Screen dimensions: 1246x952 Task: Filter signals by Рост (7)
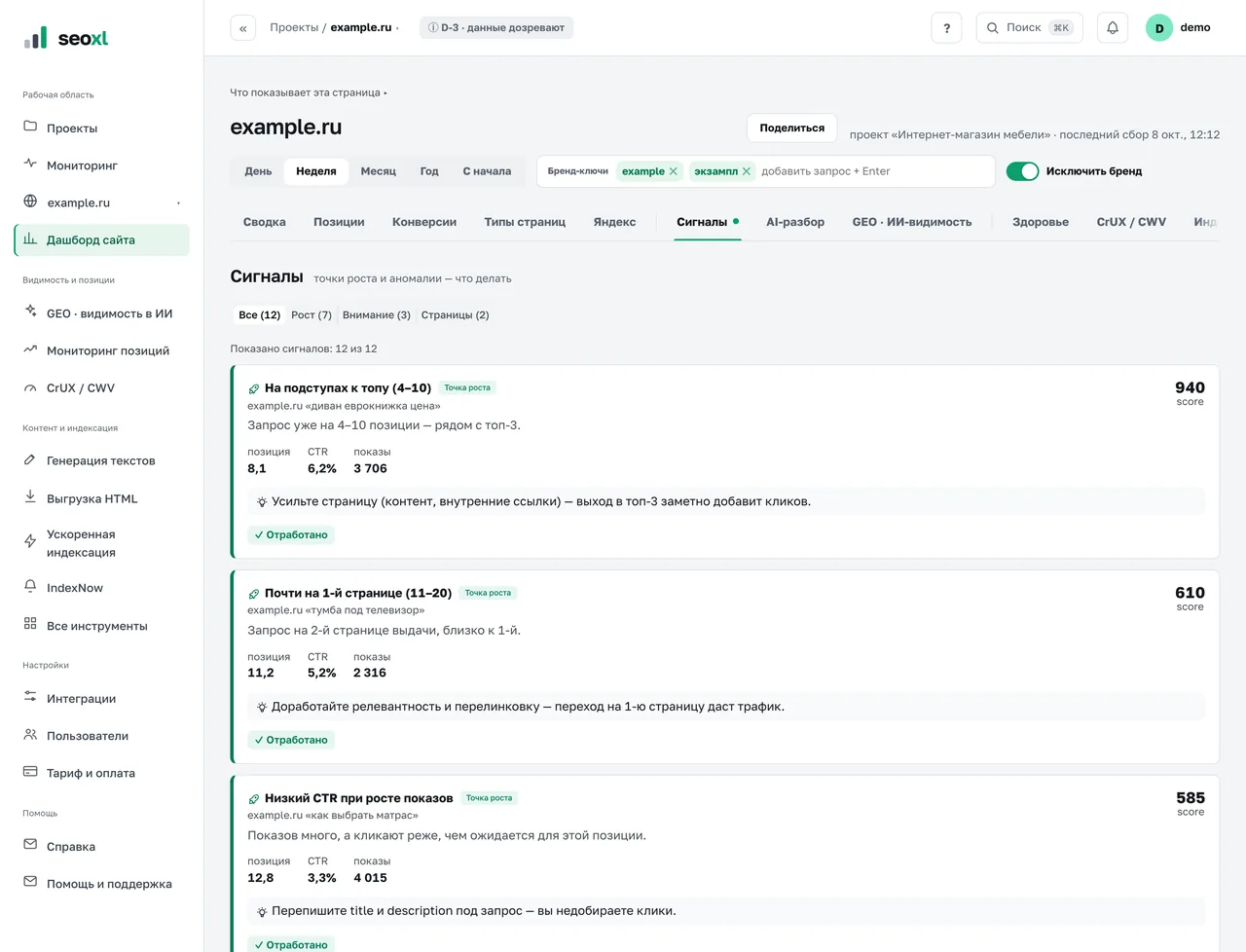point(311,315)
